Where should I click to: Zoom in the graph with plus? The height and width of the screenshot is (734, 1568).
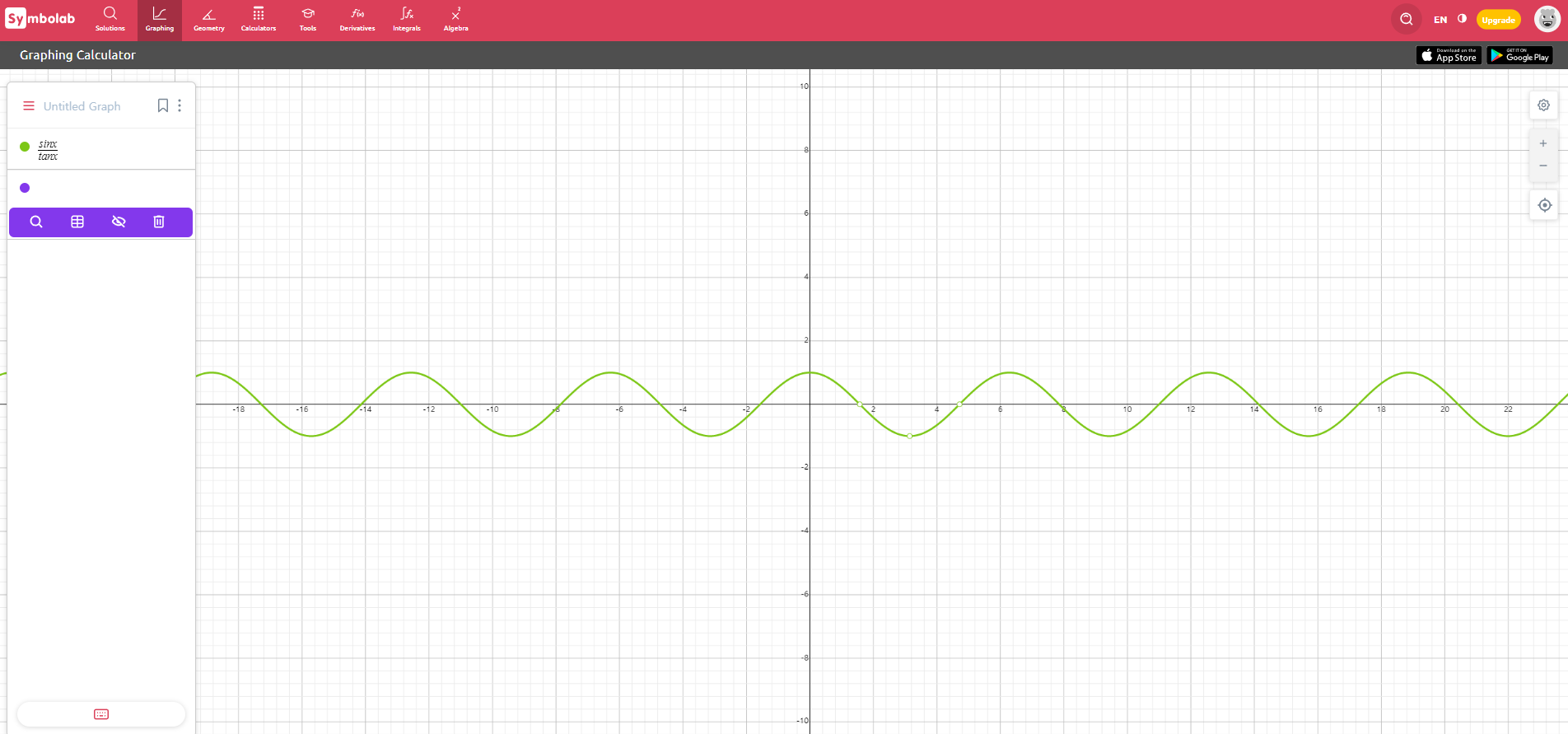tap(1543, 143)
